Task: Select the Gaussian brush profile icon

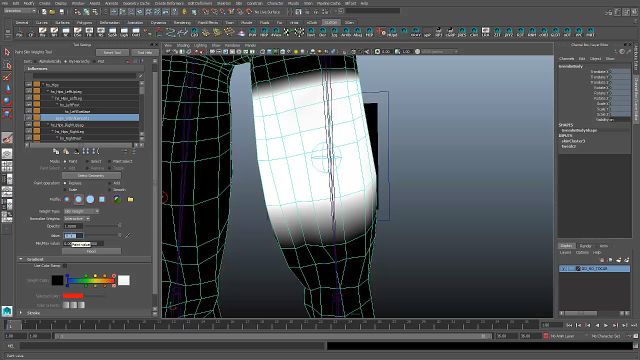Action: click(67, 200)
